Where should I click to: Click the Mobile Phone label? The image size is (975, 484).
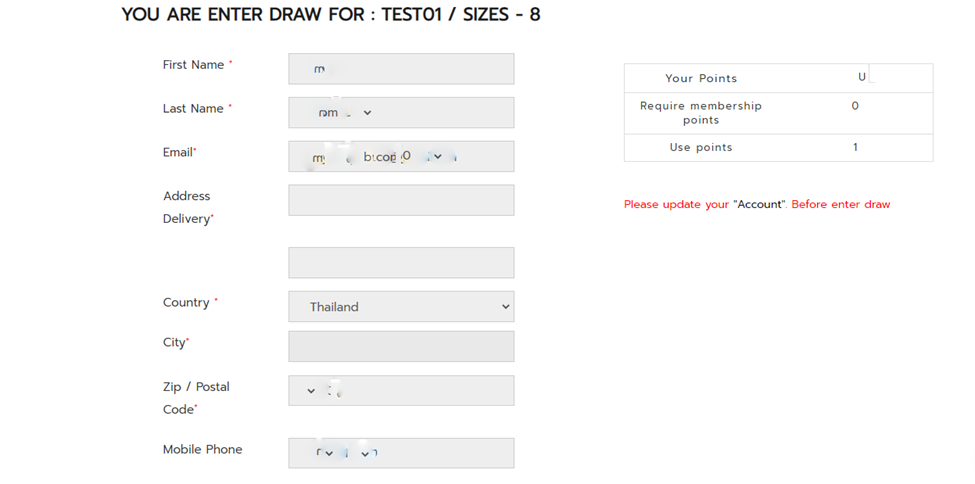tap(203, 449)
